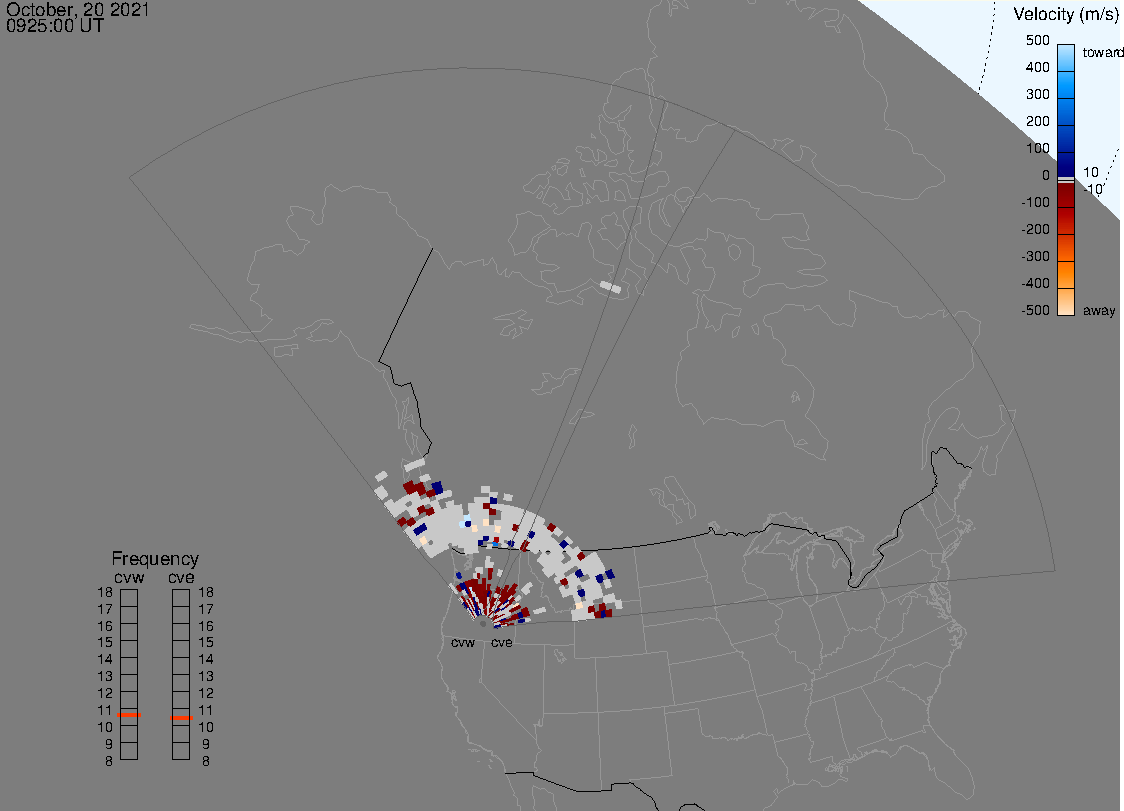Click the "cve" heading above the frequency bar
This screenshot has height=811, width=1124.
181,578
